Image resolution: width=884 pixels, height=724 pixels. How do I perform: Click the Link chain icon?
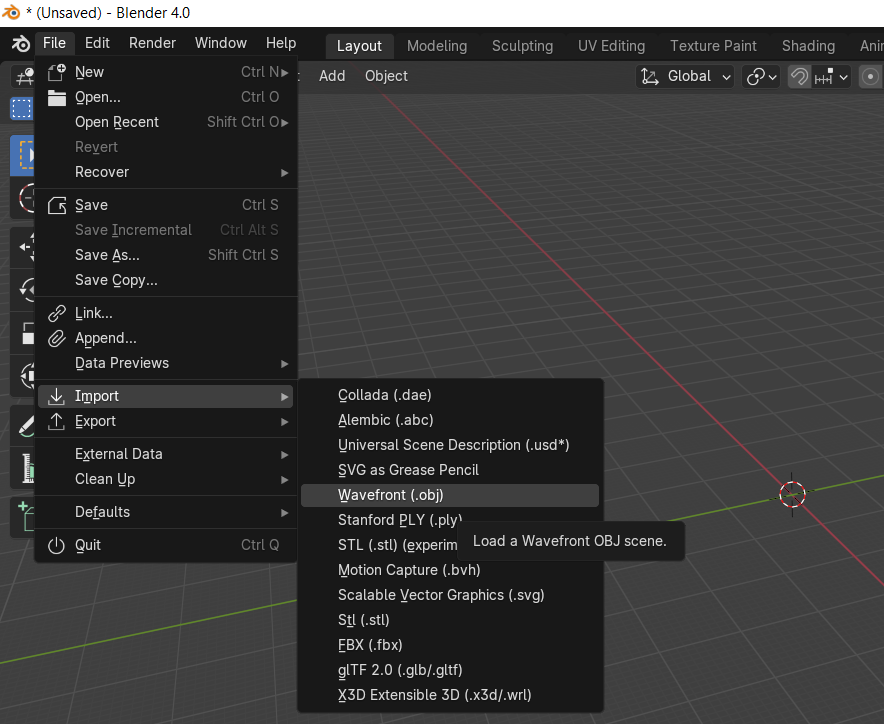tap(56, 313)
